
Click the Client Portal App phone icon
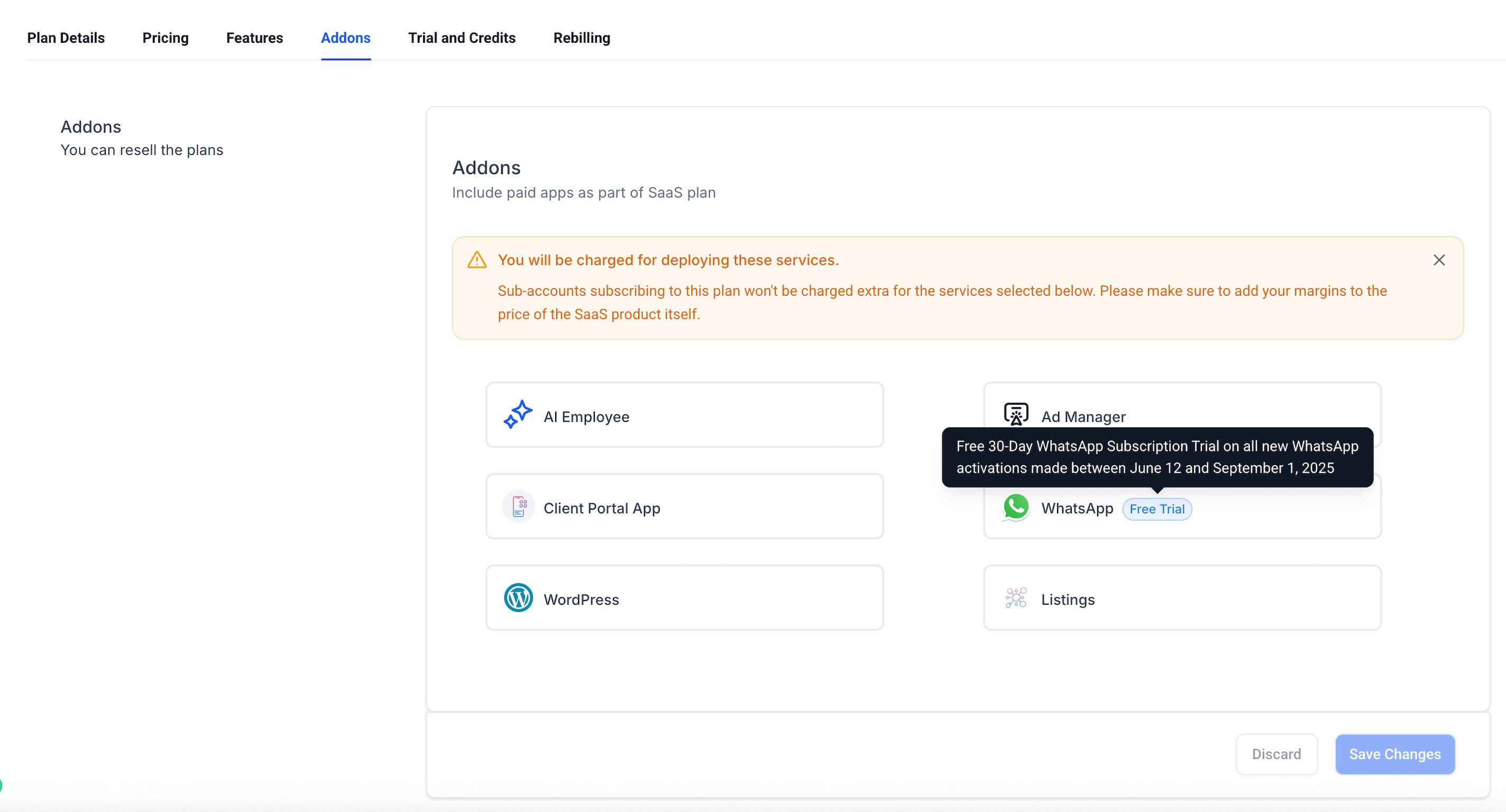click(x=518, y=506)
